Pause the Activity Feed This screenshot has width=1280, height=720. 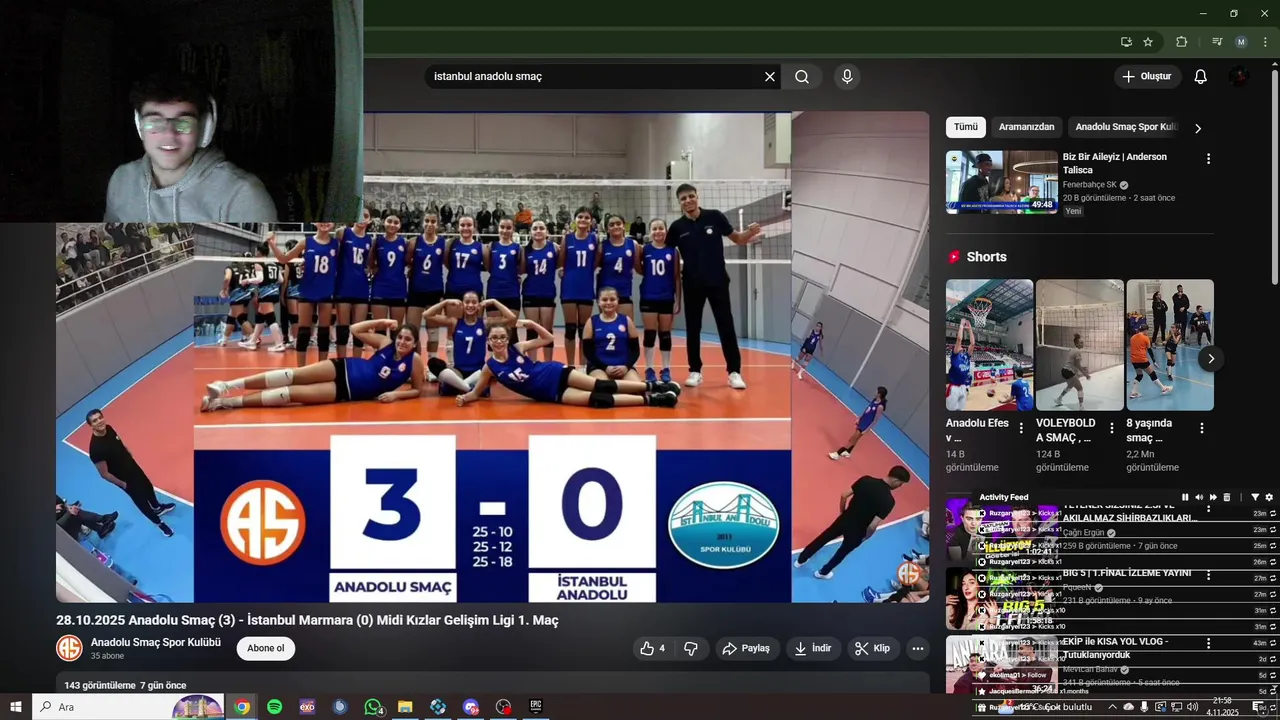1185,497
